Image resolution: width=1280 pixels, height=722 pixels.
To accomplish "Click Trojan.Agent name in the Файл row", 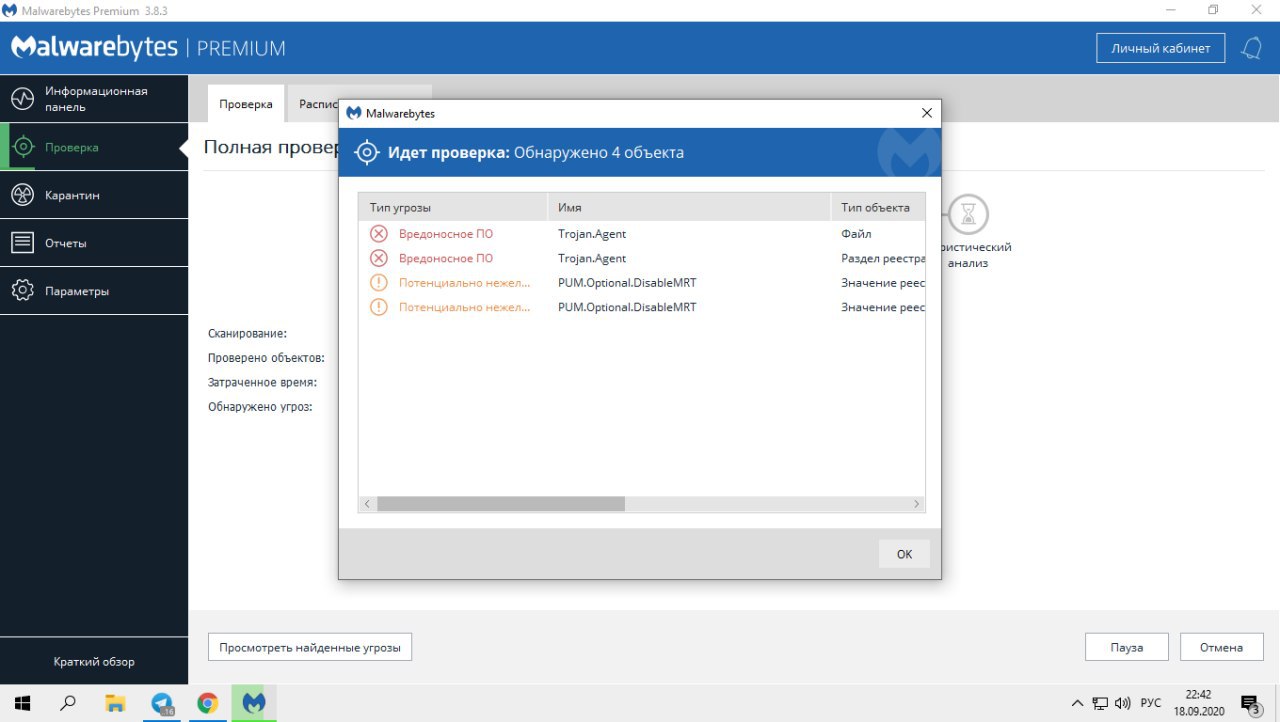I will coord(592,233).
